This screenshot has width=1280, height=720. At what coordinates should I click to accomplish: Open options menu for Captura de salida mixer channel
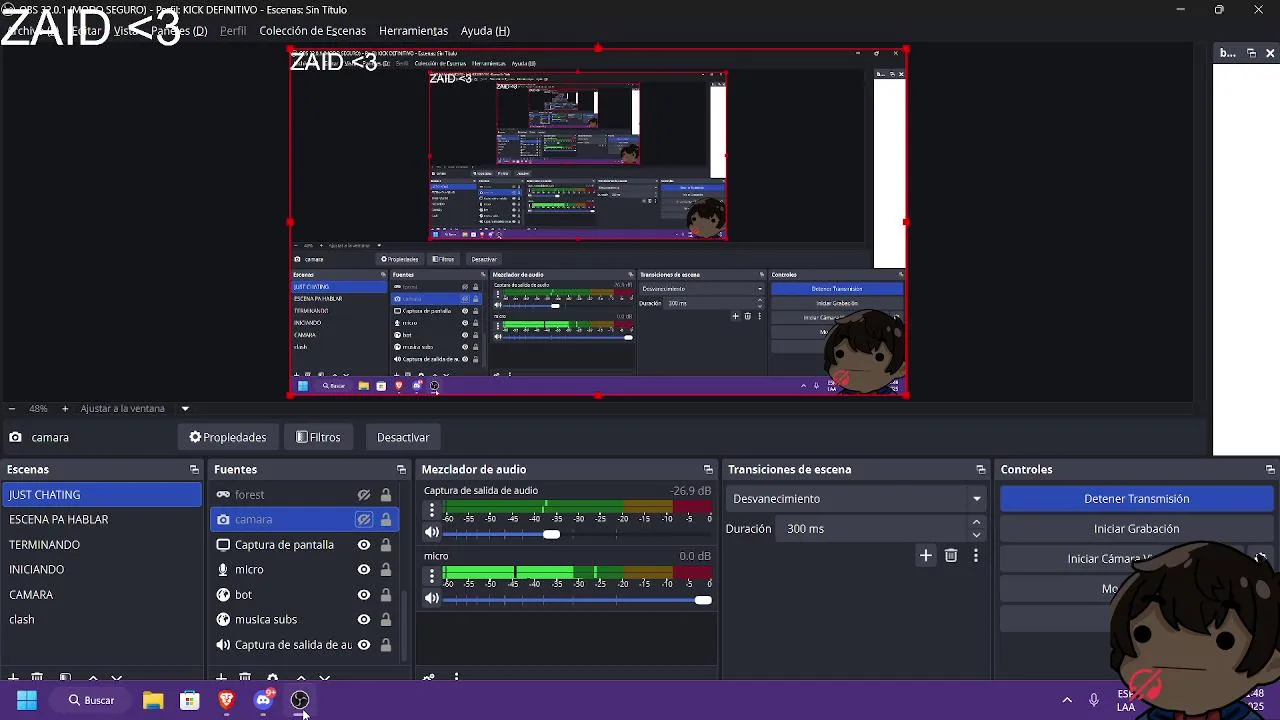click(432, 511)
